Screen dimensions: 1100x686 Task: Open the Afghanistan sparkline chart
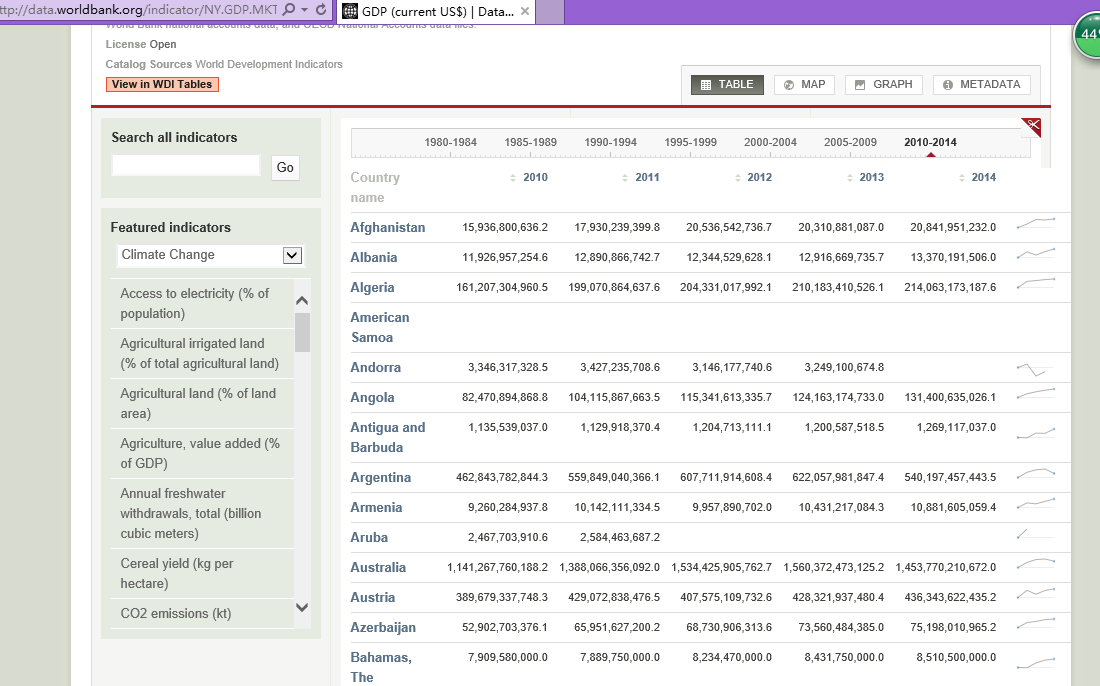(x=1035, y=225)
